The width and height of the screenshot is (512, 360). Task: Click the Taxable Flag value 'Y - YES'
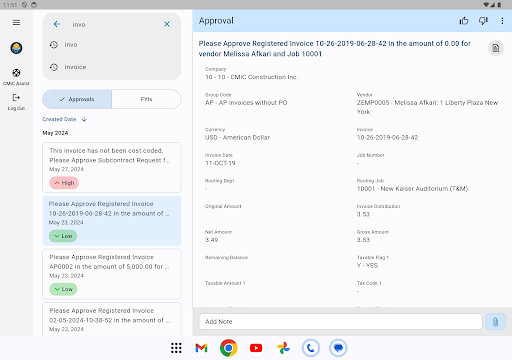tap(367, 265)
